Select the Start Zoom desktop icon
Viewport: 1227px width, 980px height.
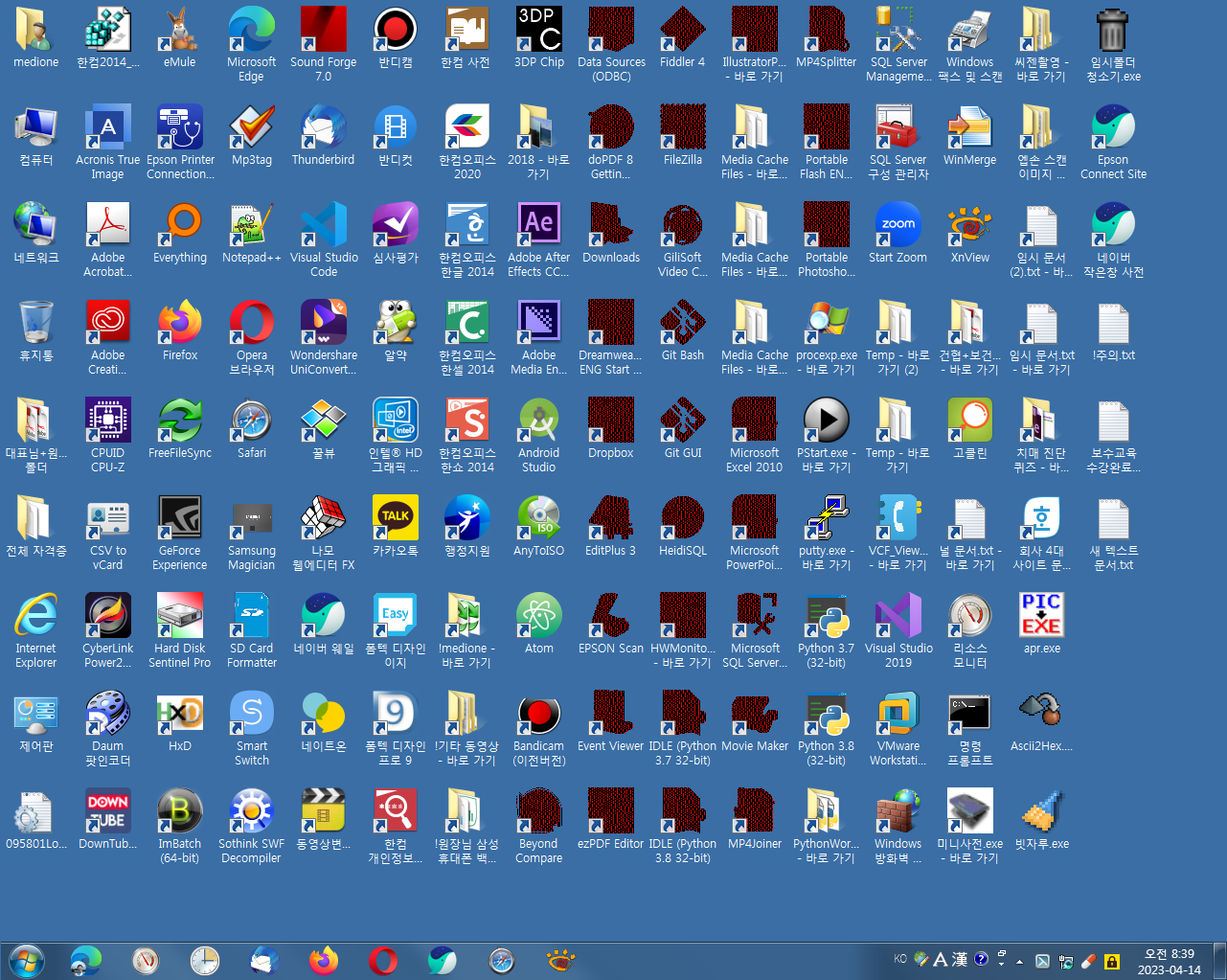tap(898, 233)
